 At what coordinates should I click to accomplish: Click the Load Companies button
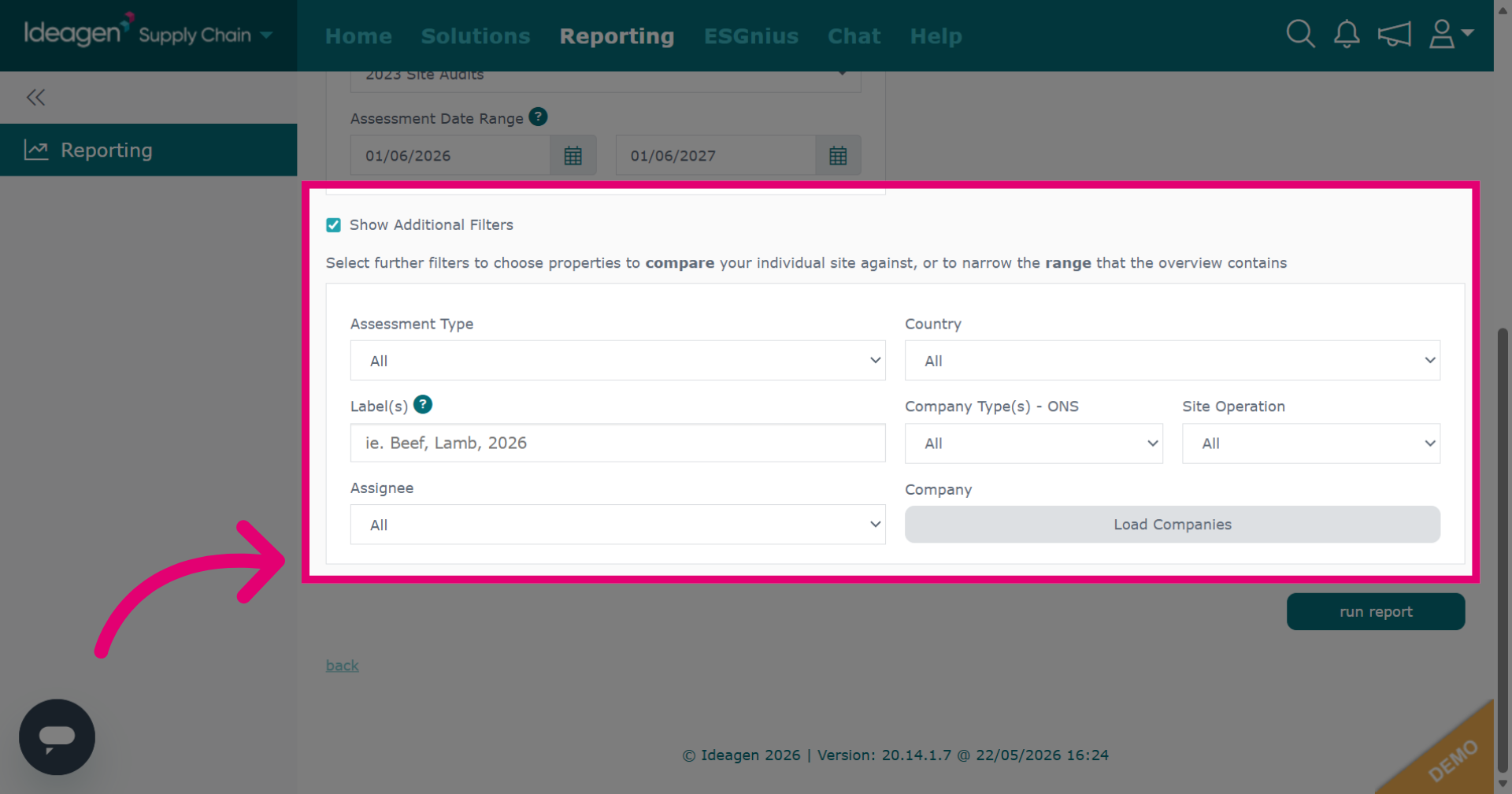tap(1172, 525)
